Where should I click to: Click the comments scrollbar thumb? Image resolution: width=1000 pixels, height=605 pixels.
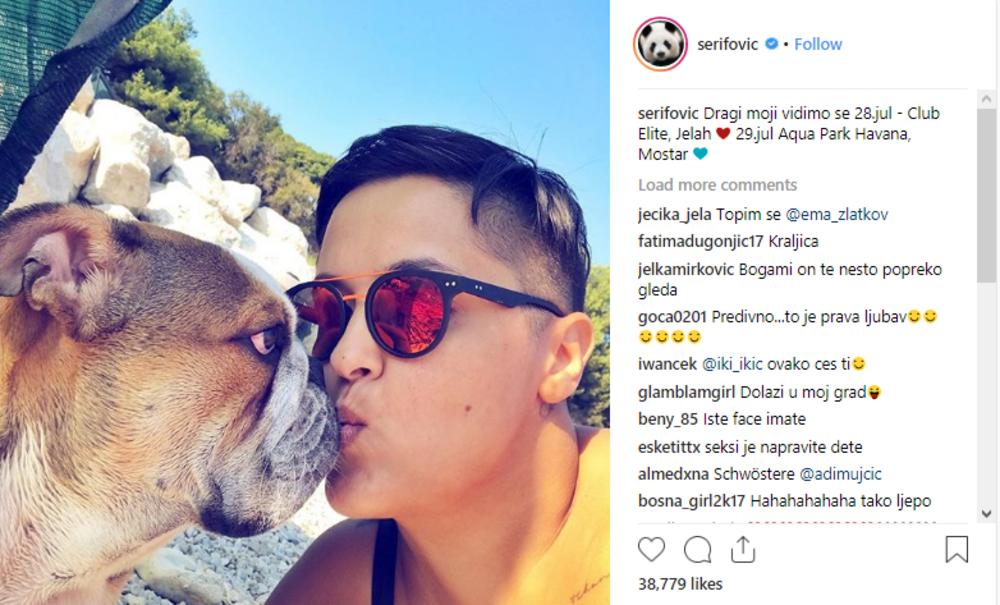click(x=987, y=194)
